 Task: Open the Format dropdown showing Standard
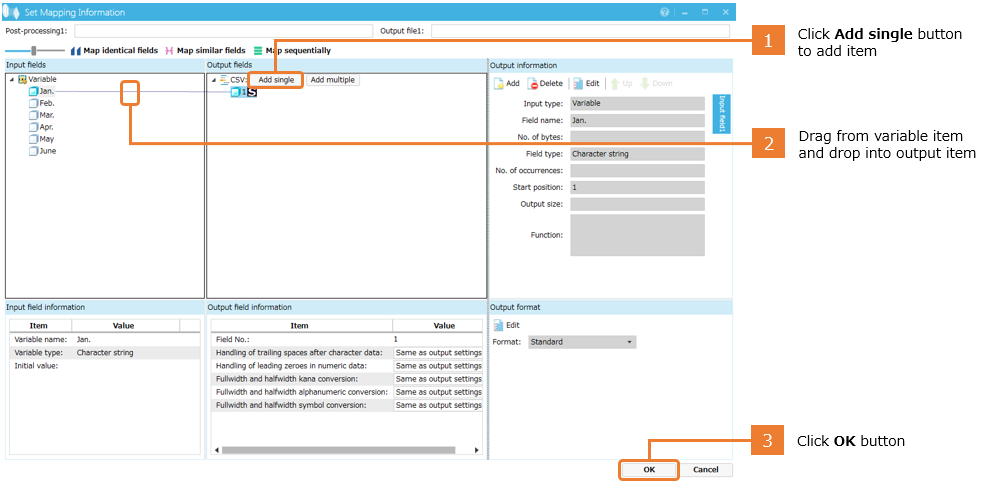click(582, 342)
